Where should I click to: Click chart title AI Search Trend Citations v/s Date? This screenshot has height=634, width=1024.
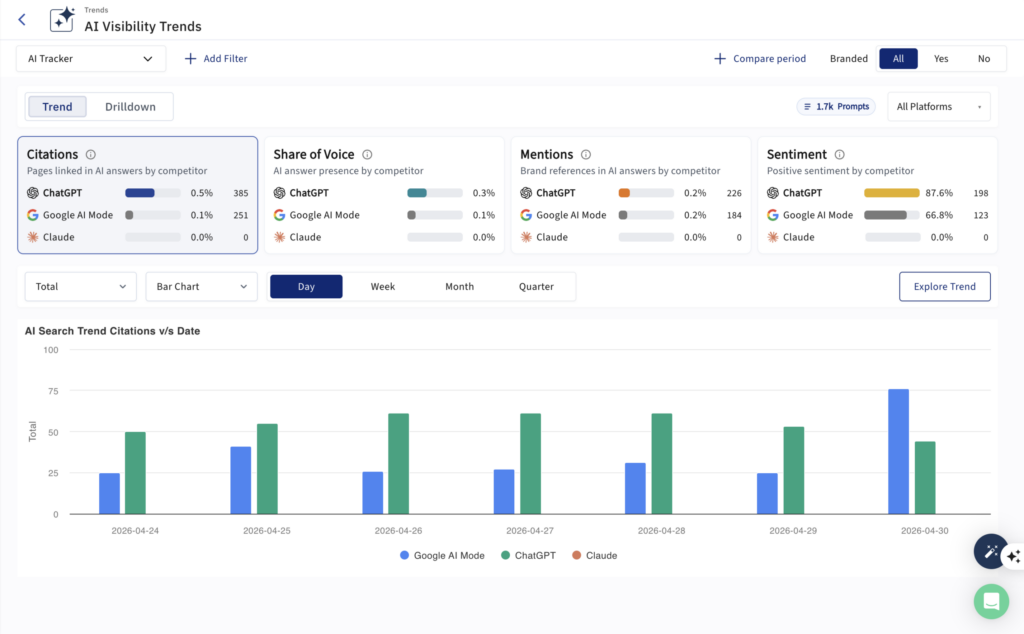coord(112,331)
